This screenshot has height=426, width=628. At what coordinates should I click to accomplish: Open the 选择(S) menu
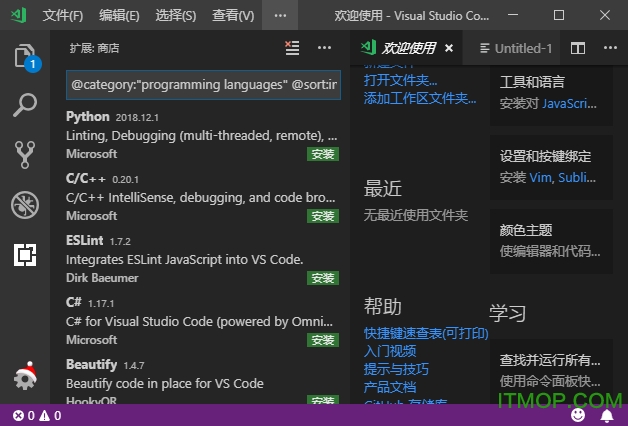pos(176,16)
